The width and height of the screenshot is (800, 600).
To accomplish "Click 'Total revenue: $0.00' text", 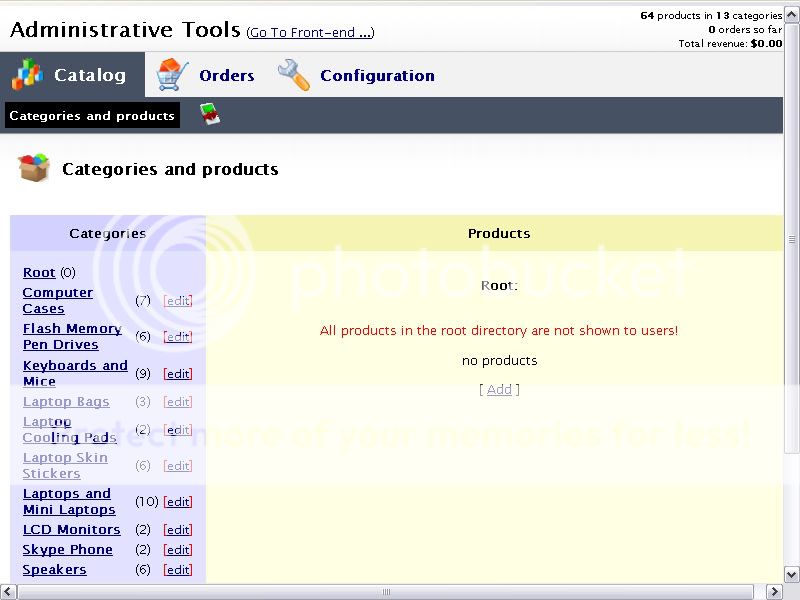I will (x=730, y=43).
